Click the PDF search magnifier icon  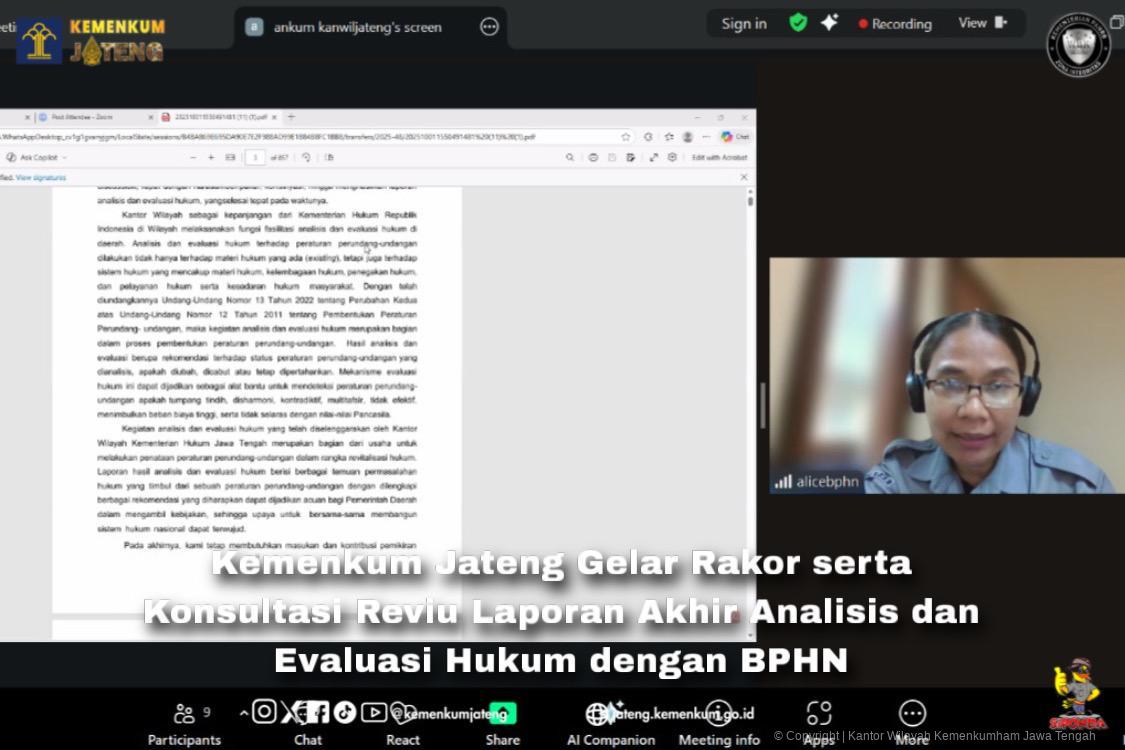[570, 157]
